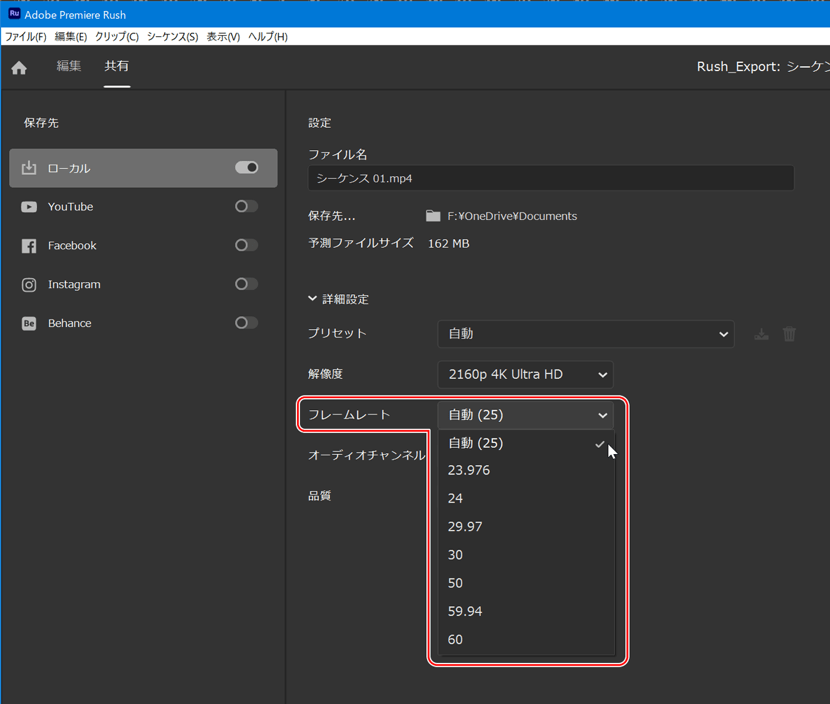The width and height of the screenshot is (830, 704).
Task: Choose 60 fps frame rate option
Action: tap(456, 640)
